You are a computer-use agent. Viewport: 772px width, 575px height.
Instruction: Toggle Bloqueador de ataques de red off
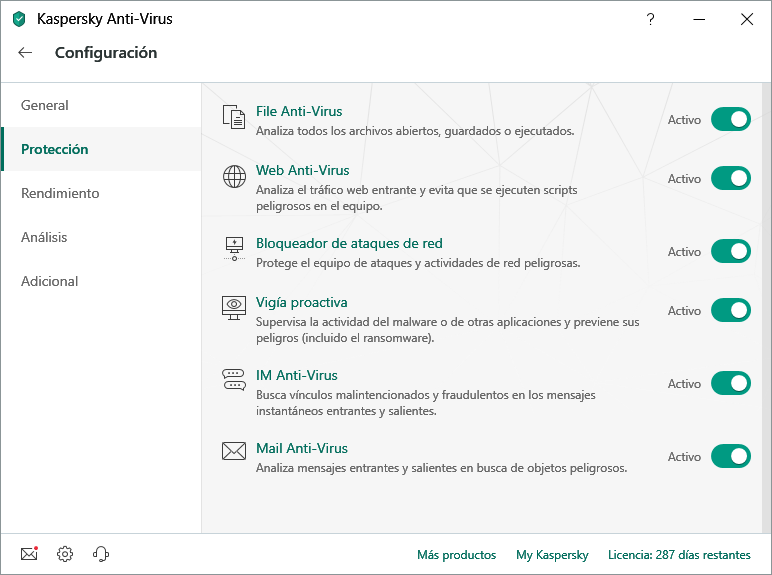click(x=730, y=252)
